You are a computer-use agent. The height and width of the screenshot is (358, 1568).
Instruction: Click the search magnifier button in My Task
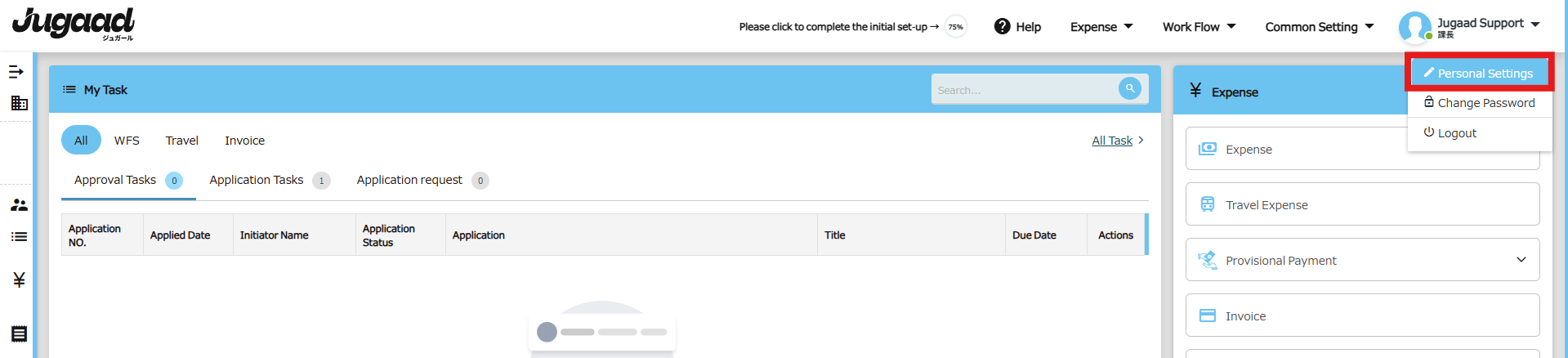coord(1129,88)
